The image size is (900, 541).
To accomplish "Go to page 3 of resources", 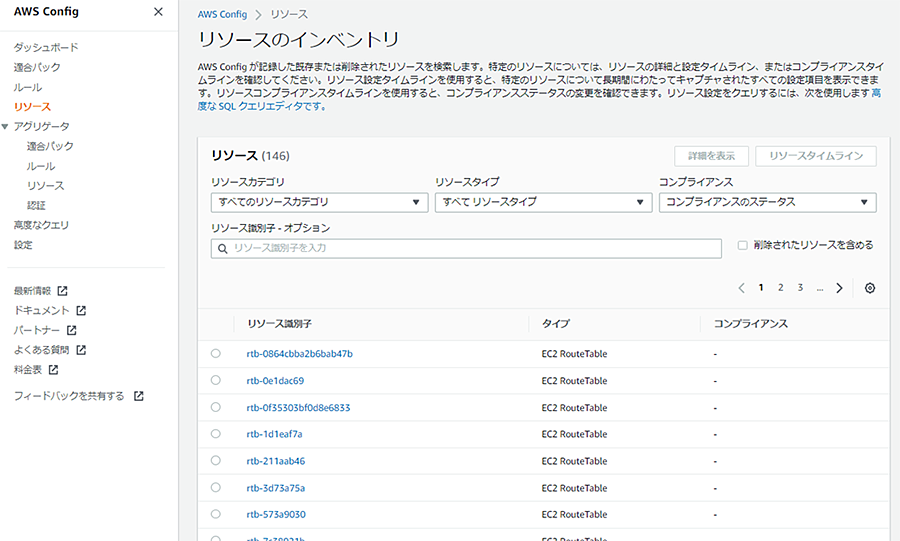I will (800, 288).
